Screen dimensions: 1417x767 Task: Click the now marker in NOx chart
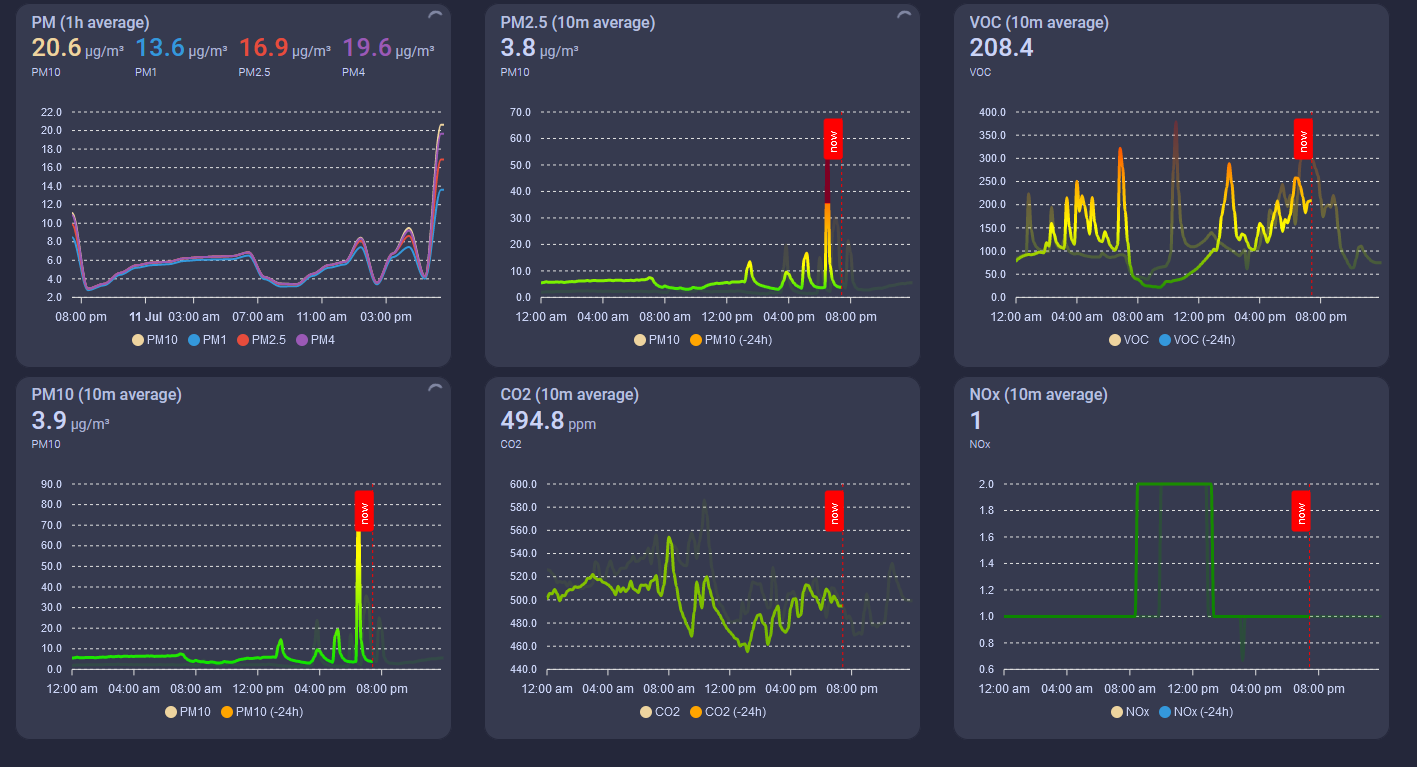1301,510
